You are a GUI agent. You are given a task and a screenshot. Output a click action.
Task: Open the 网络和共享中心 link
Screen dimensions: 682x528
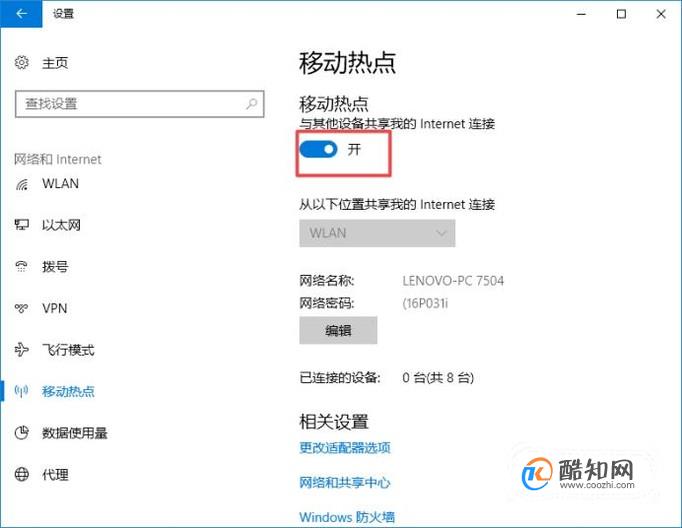(x=345, y=482)
